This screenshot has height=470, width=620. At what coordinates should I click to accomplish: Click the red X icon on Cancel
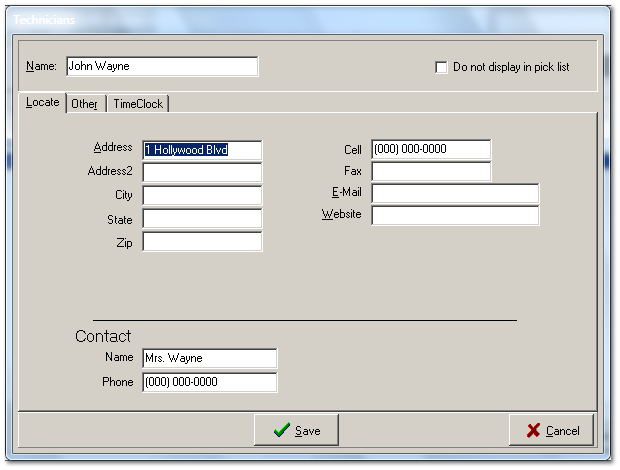532,430
